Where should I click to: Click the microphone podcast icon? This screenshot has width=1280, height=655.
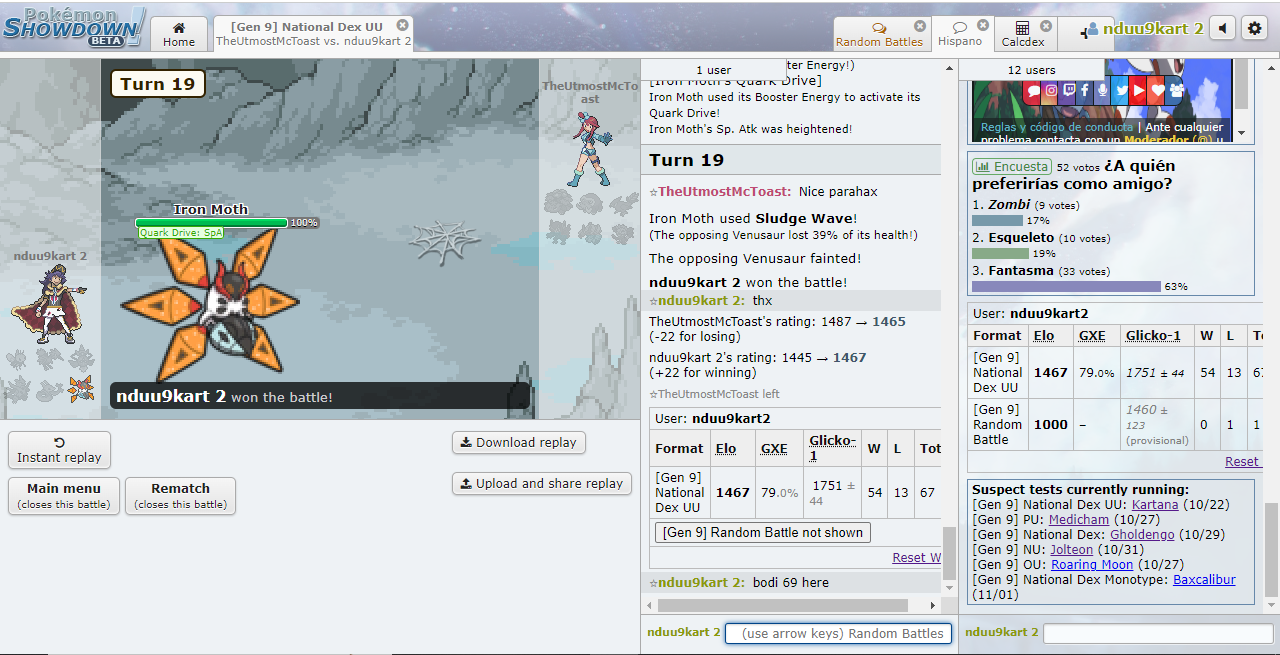click(x=1102, y=91)
